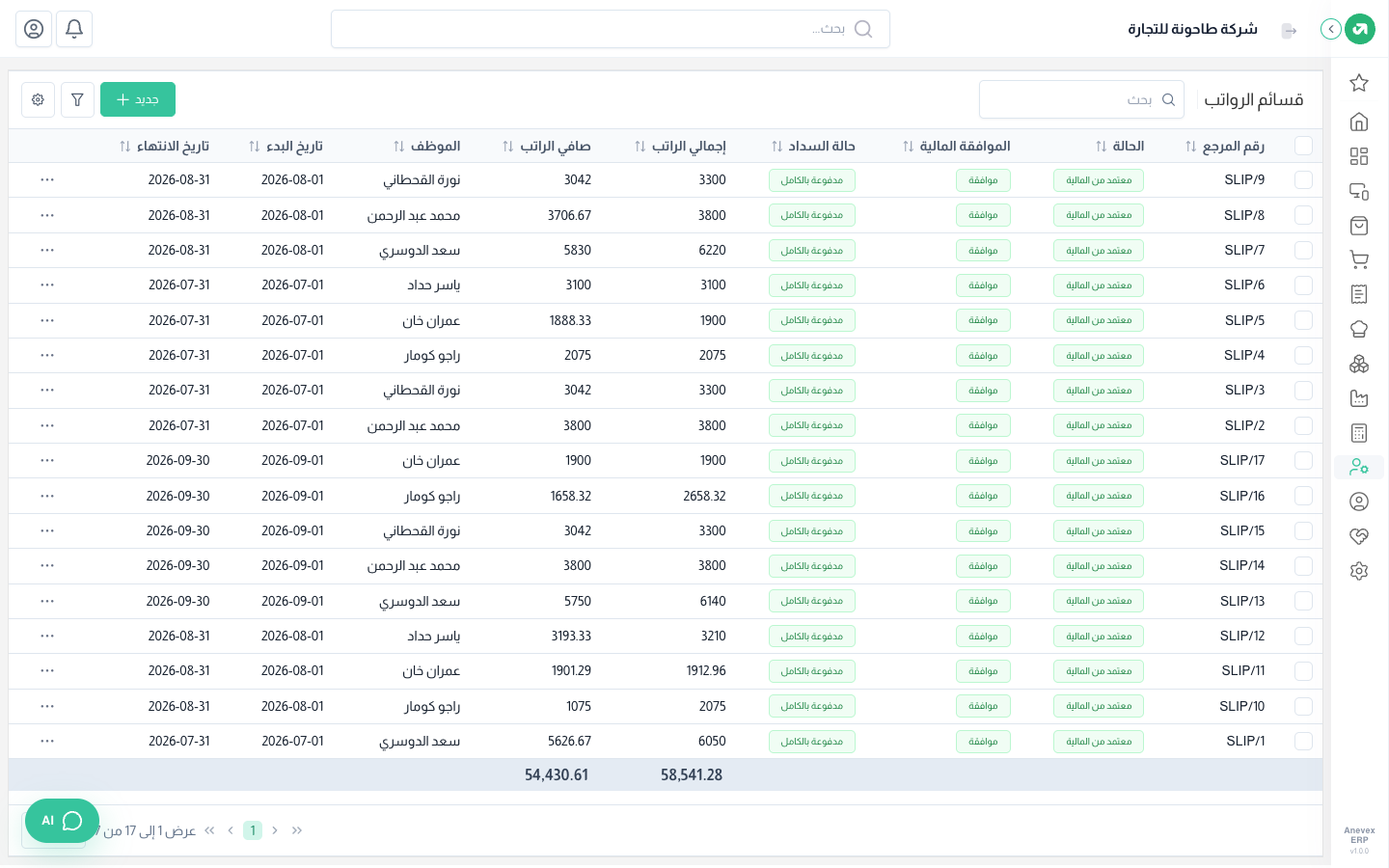Open the stacked boxes inventory icon
Viewport: 1389px width, 868px height.
click(1359, 364)
